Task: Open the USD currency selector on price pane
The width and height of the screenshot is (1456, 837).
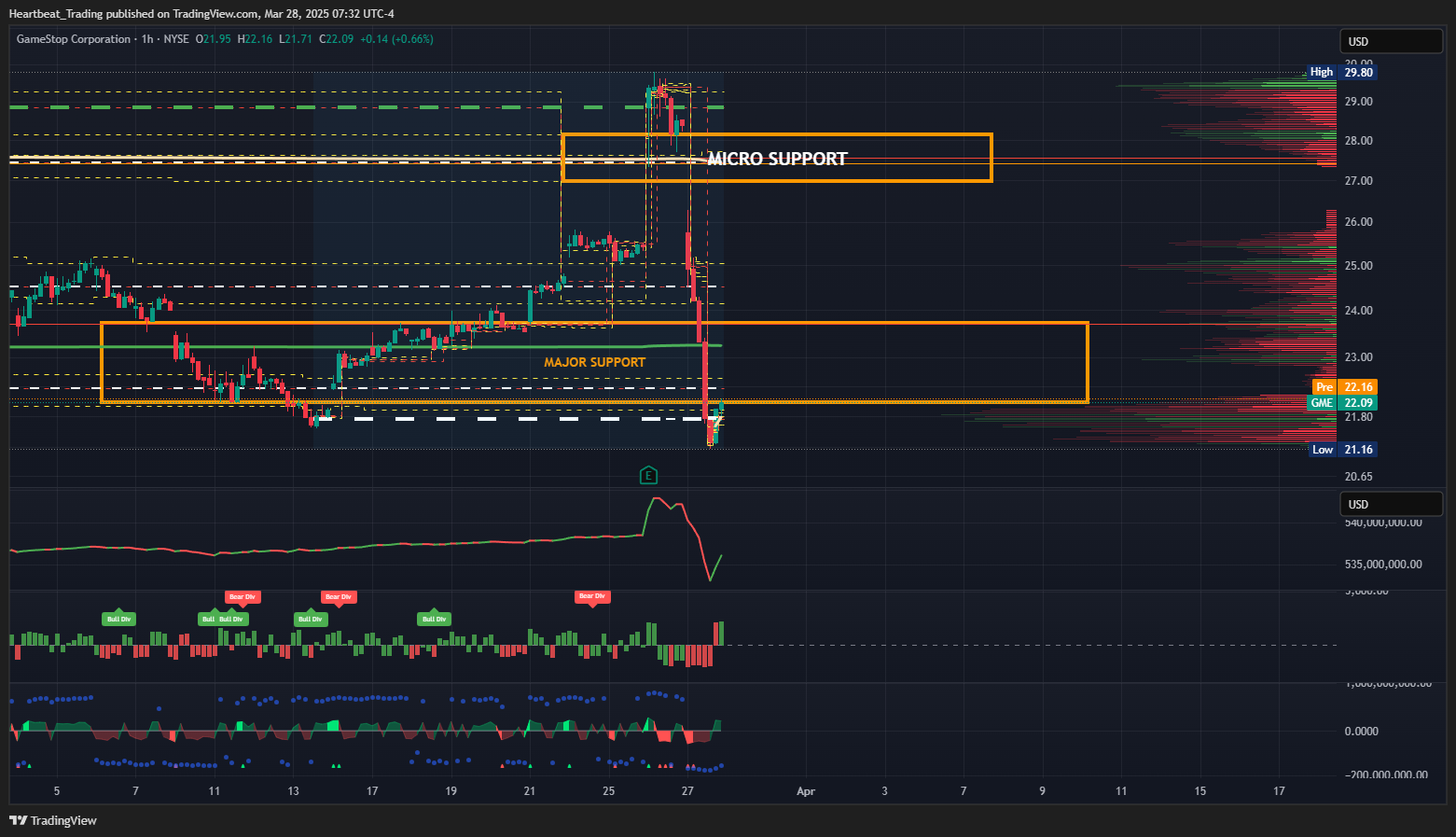Action: [1392, 41]
